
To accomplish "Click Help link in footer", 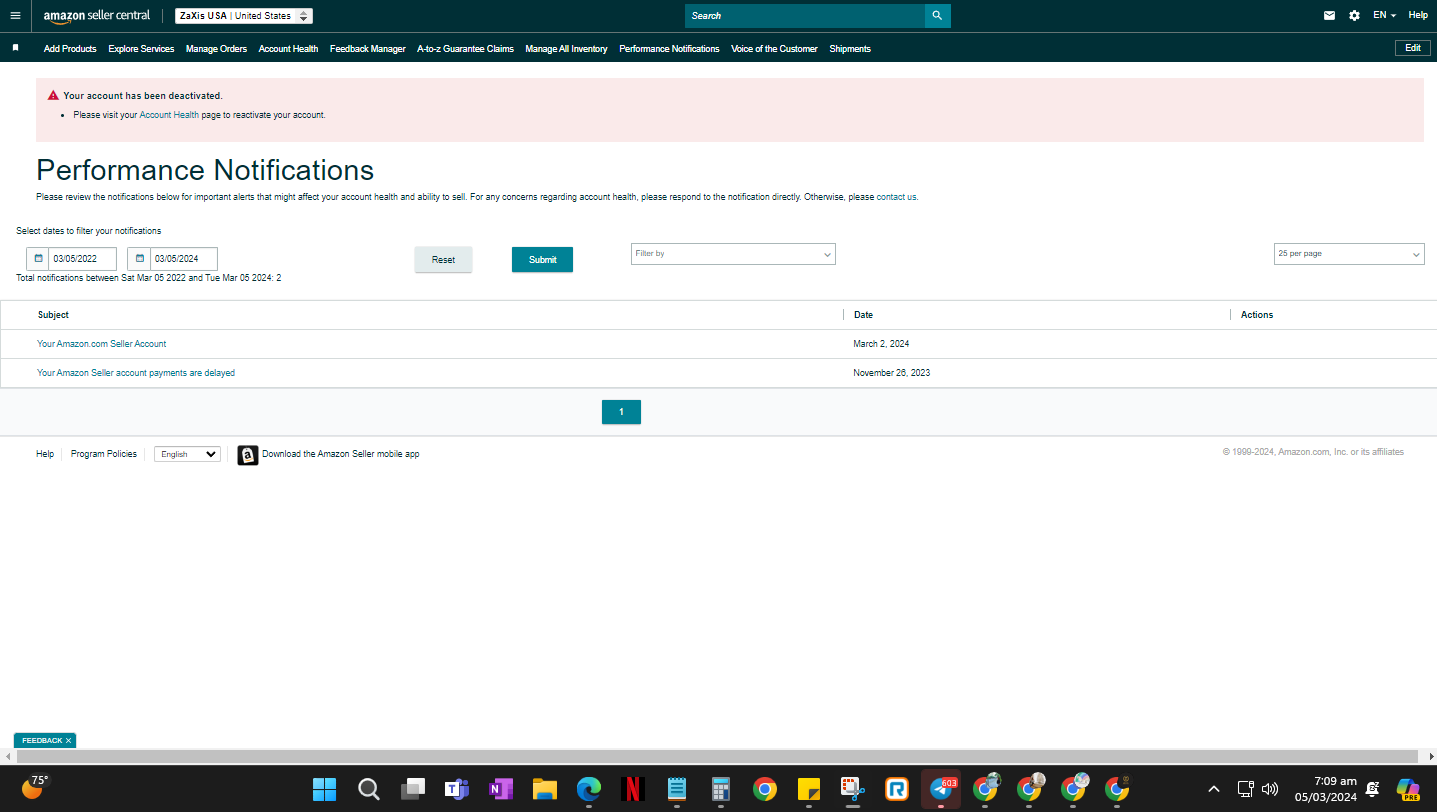I will click(x=45, y=454).
